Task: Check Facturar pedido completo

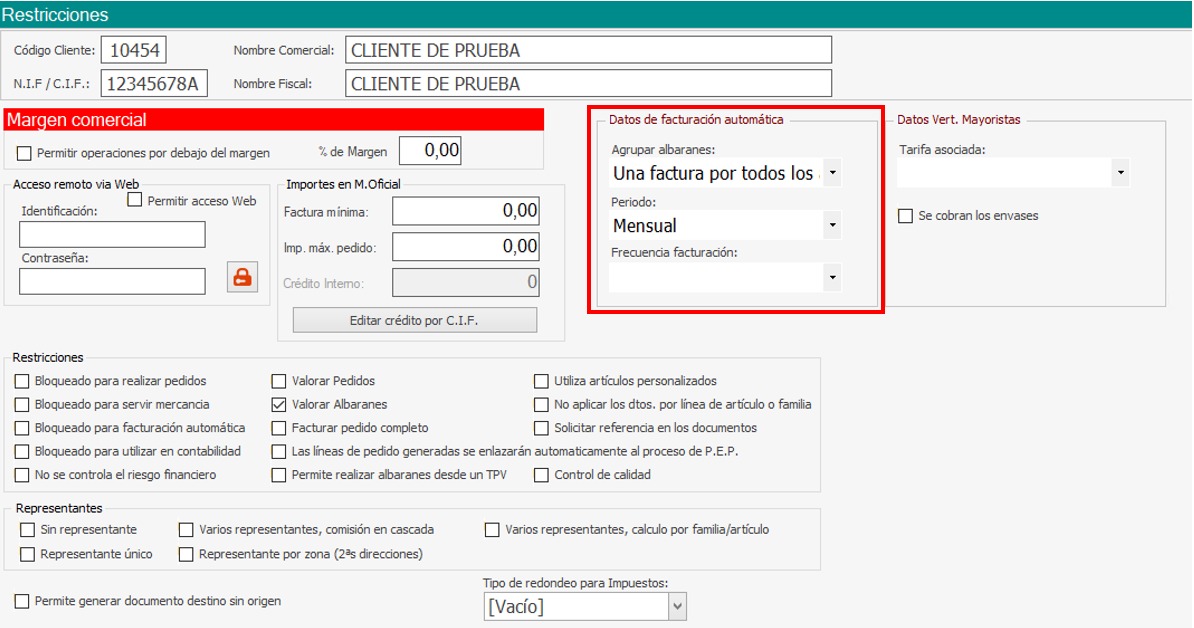Action: click(x=280, y=428)
